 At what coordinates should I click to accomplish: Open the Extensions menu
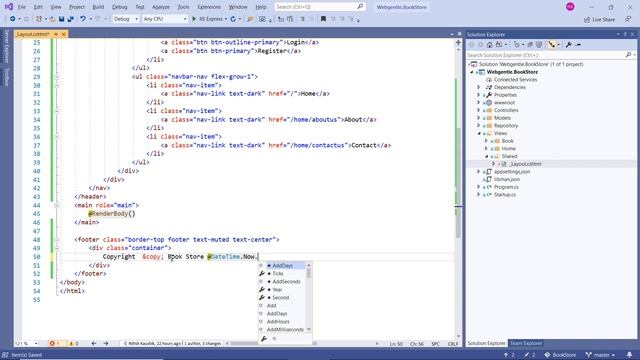209,7
